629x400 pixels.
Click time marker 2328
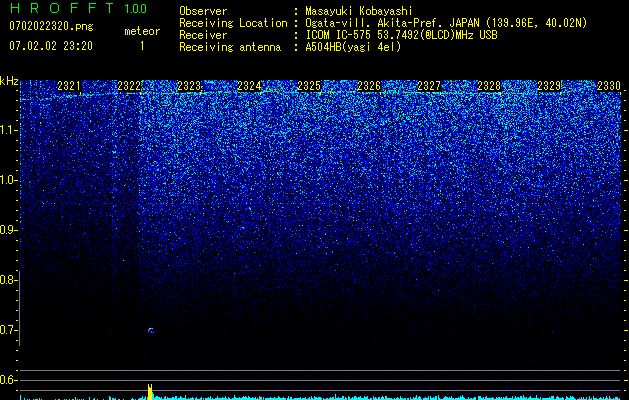point(489,86)
